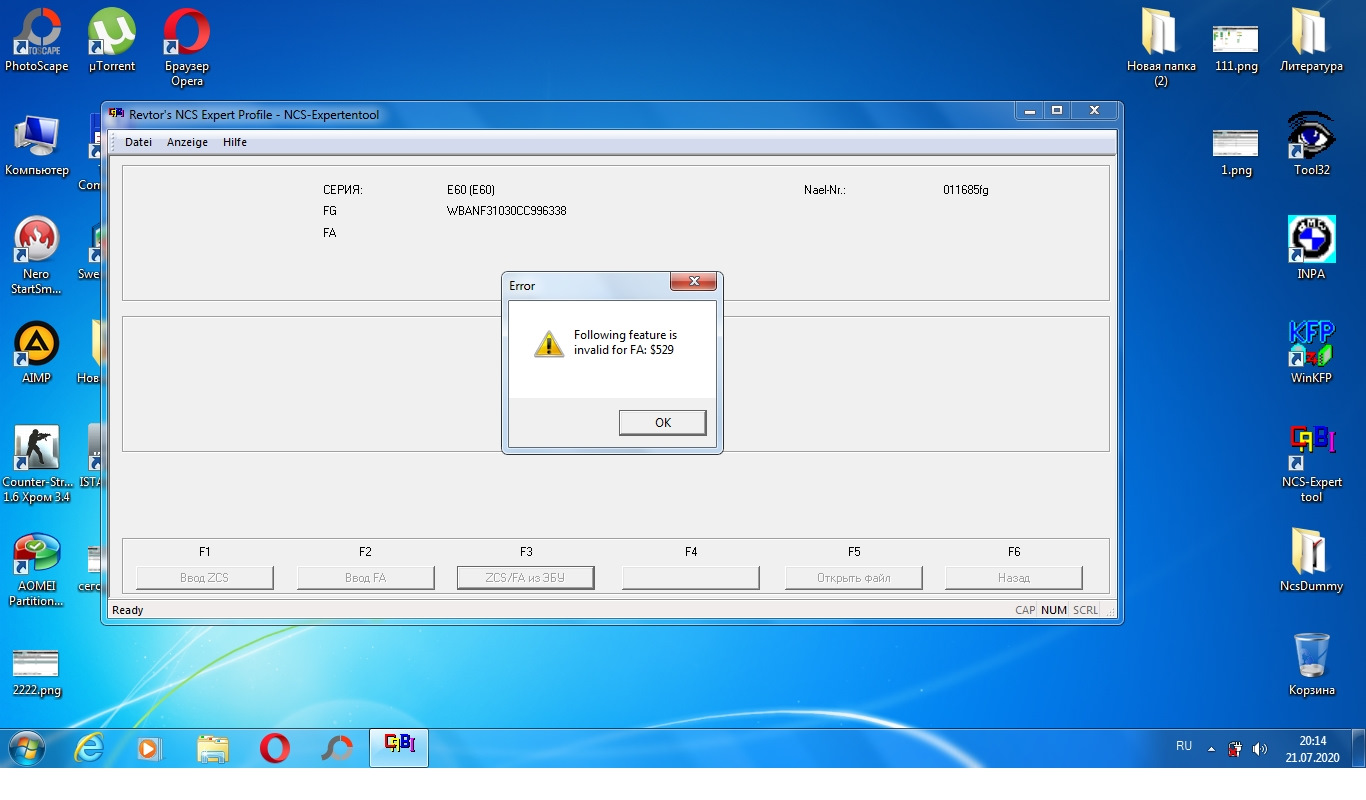The image size is (1366, 800).
Task: Select the NcsDummy folder icon
Action: [1311, 560]
